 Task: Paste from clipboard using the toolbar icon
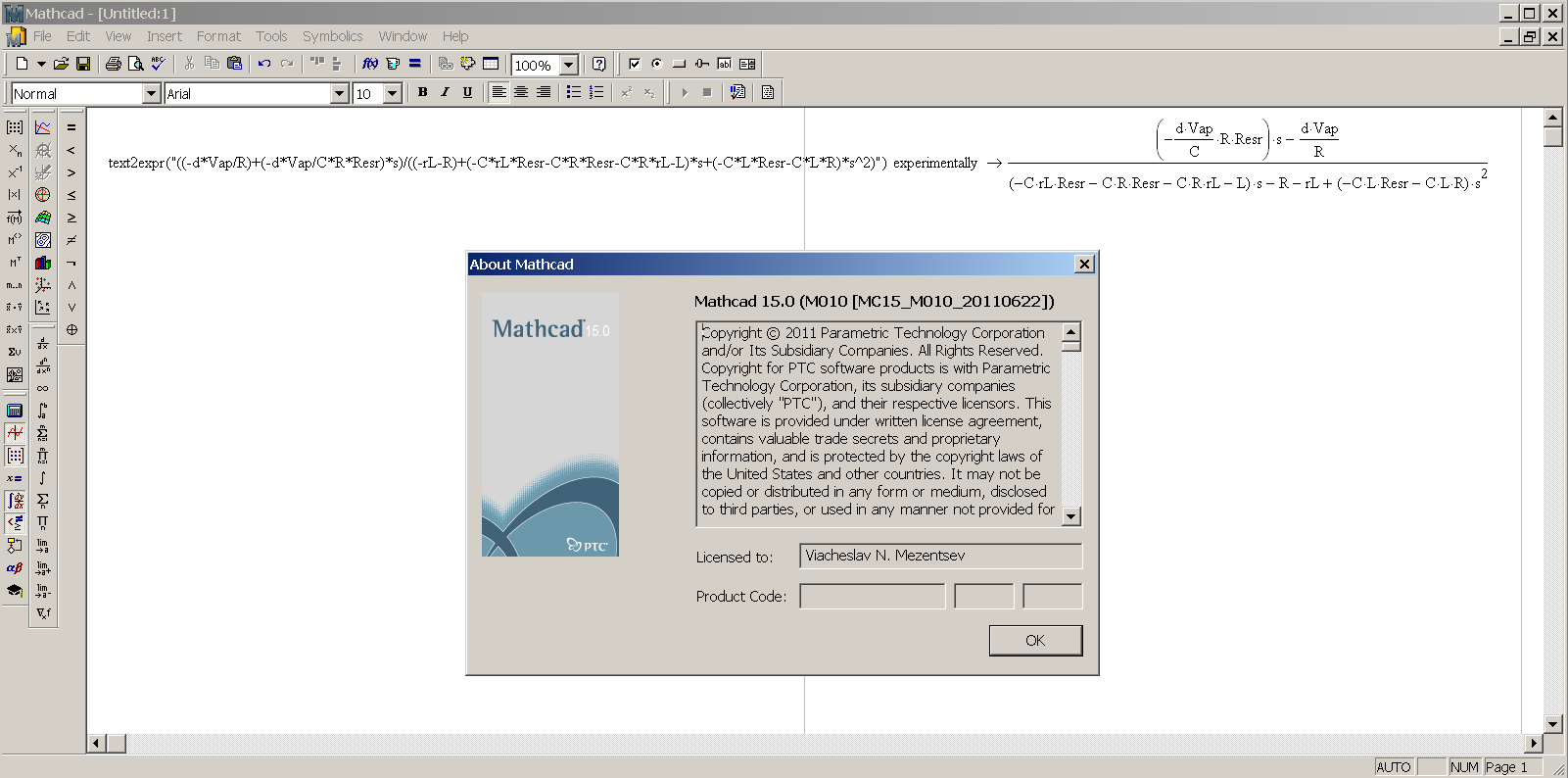coord(234,64)
